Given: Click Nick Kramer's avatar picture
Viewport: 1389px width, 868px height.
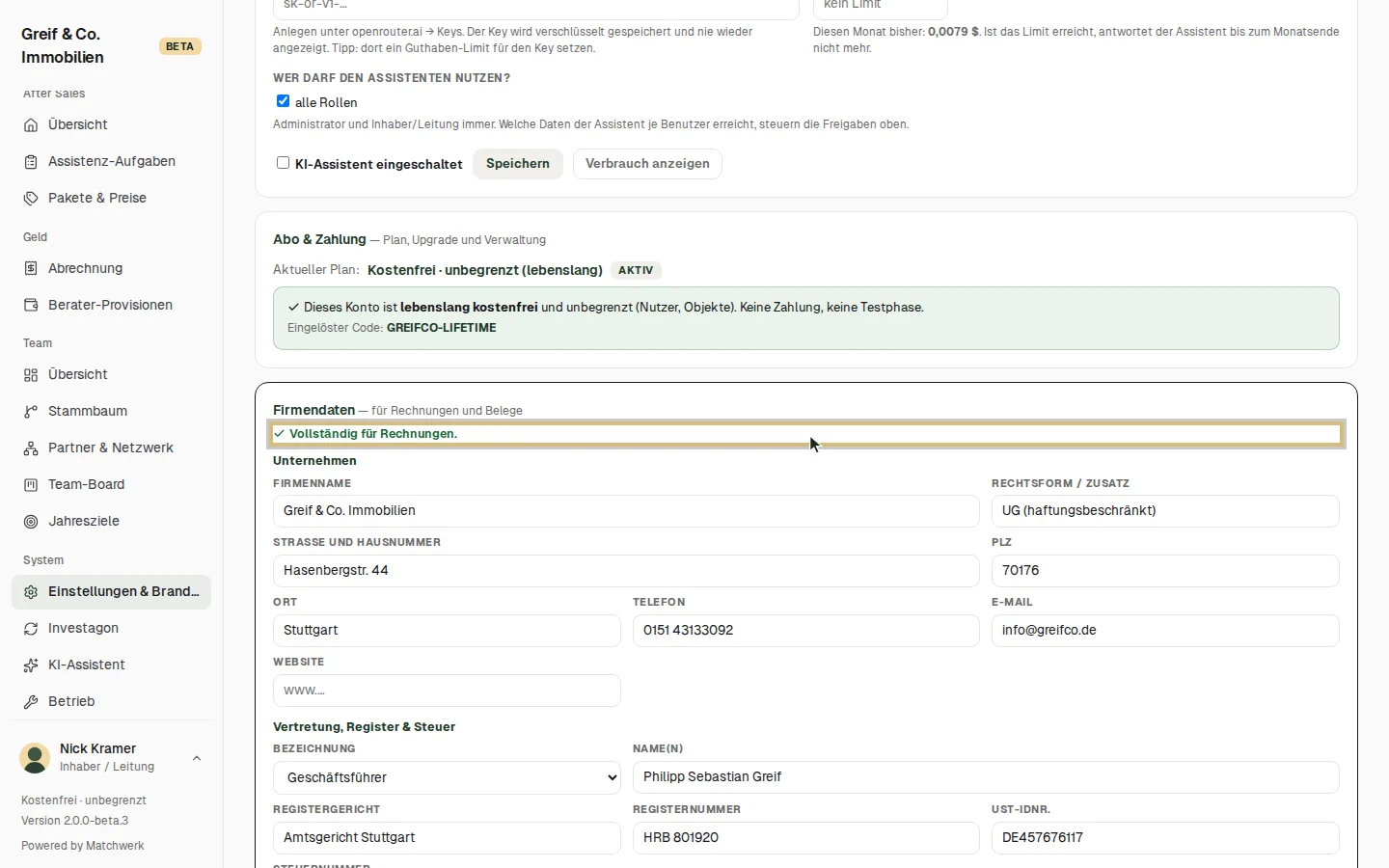Looking at the screenshot, I should (35, 758).
